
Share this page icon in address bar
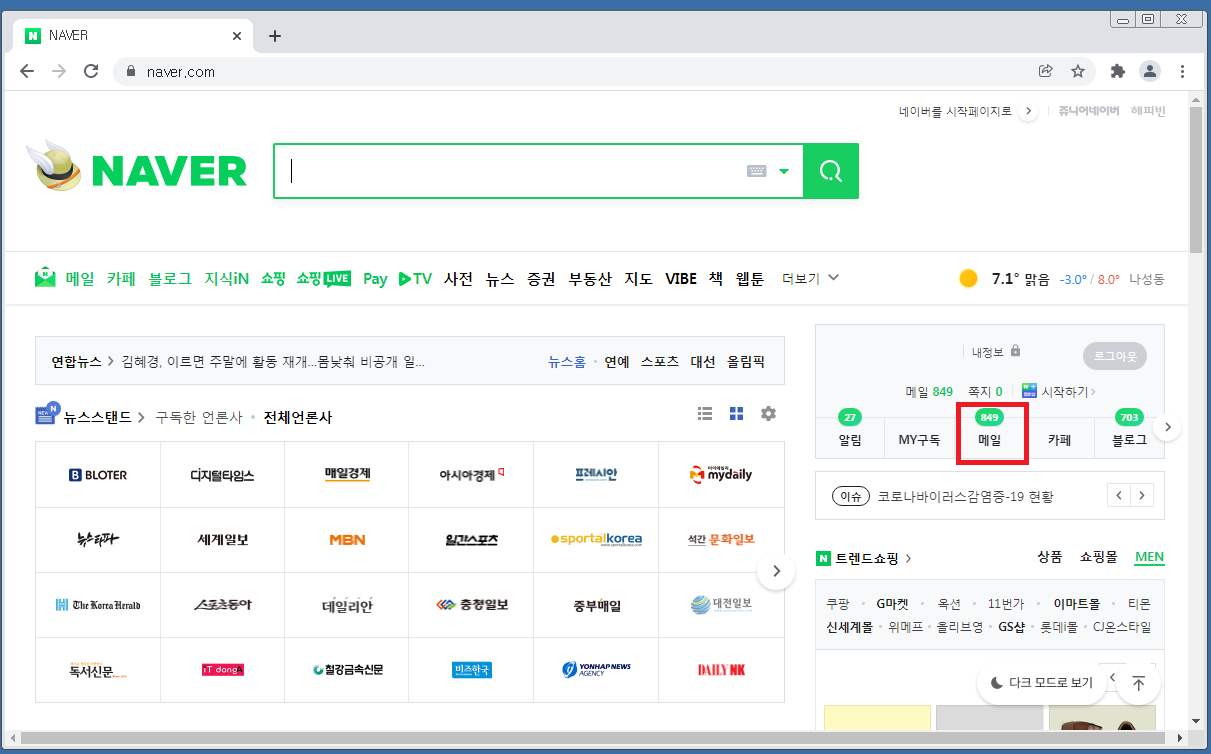[1046, 71]
